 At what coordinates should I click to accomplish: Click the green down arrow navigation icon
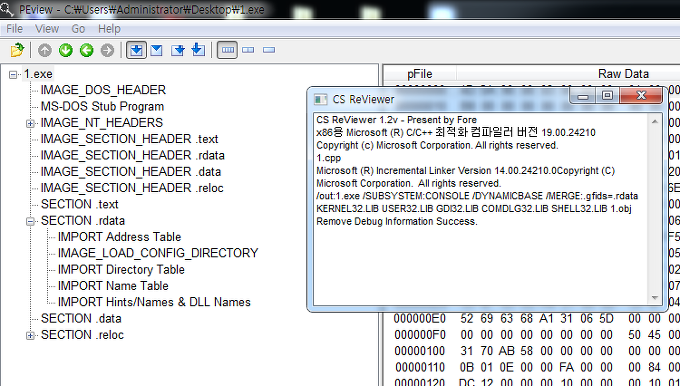click(x=65, y=50)
